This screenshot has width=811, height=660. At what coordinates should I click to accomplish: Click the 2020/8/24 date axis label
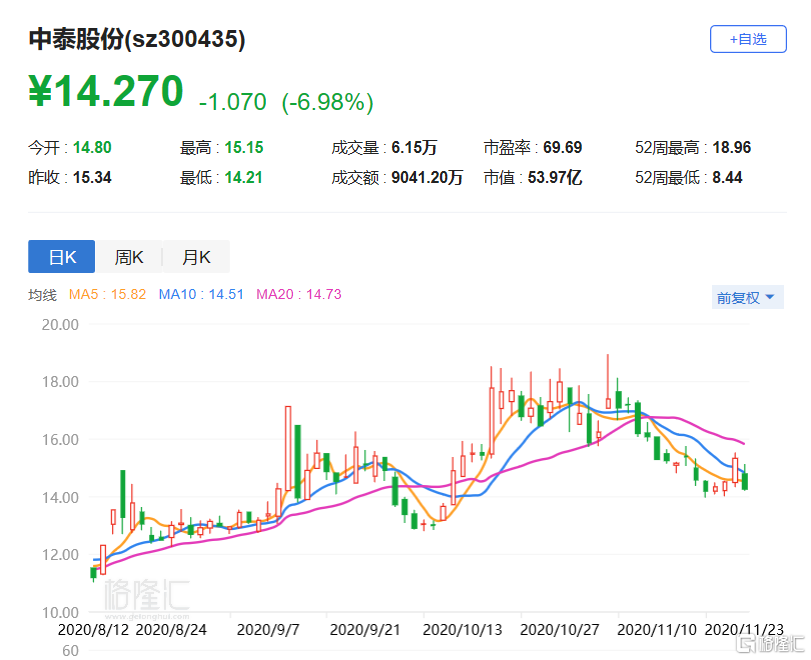coord(171,630)
